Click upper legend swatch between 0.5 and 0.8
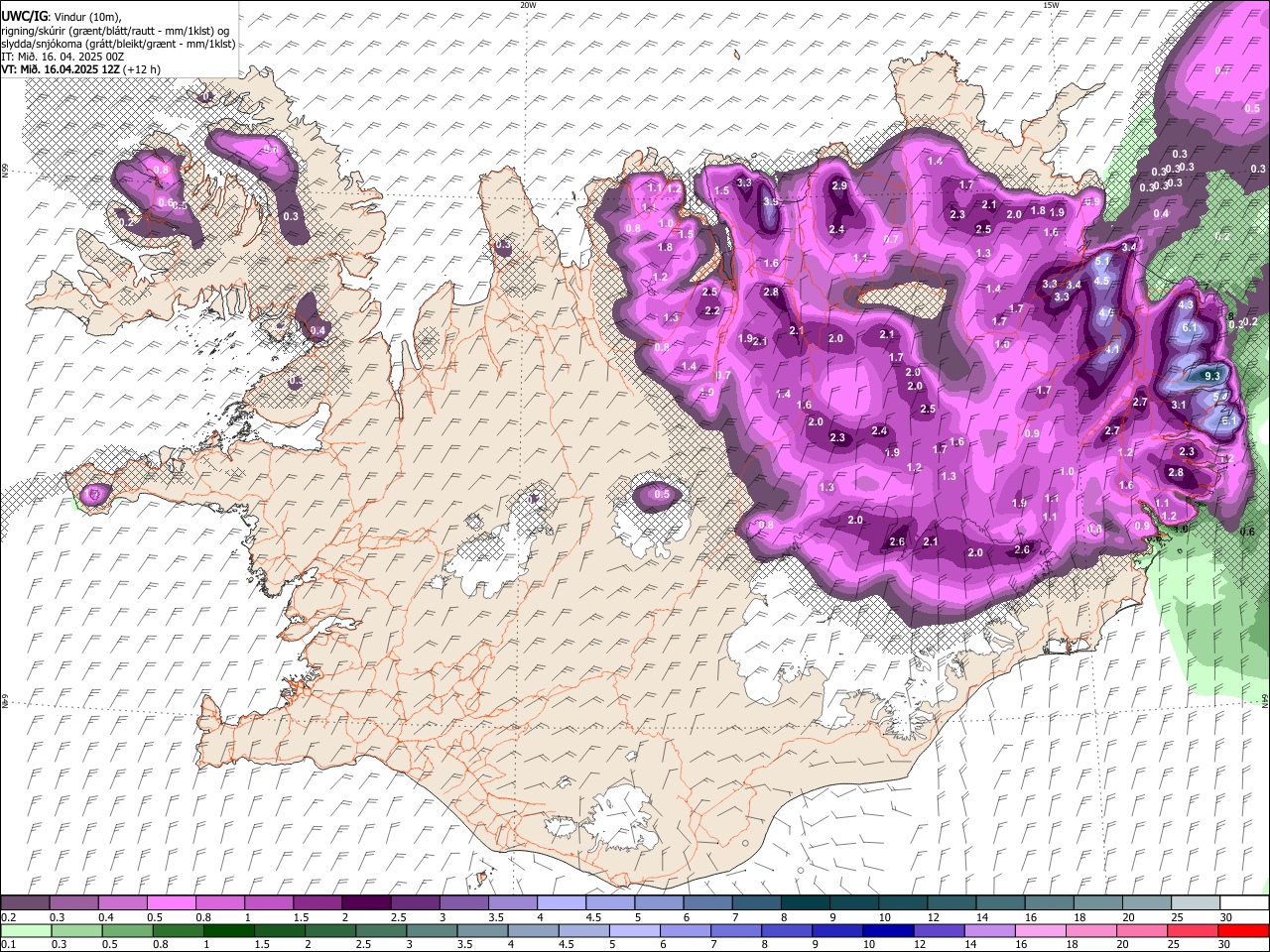Screen dimensions: 1270x952 pos(171,903)
